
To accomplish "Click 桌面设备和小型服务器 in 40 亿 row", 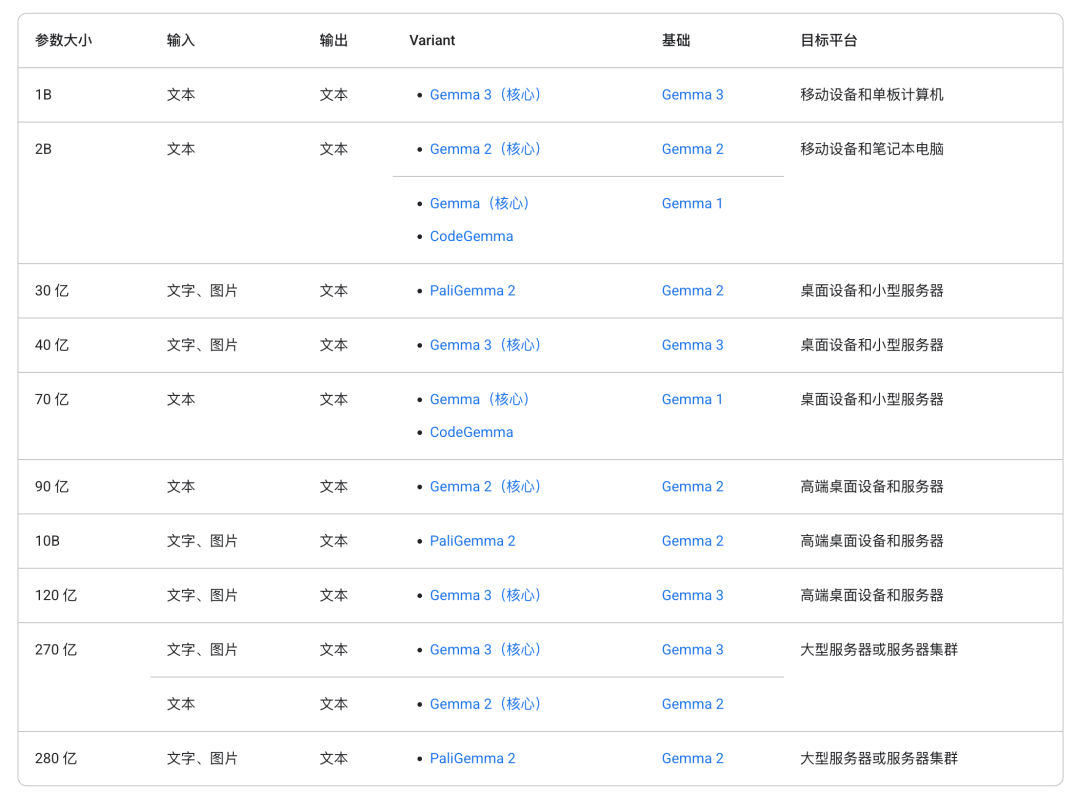I will pyautogui.click(x=872, y=345).
